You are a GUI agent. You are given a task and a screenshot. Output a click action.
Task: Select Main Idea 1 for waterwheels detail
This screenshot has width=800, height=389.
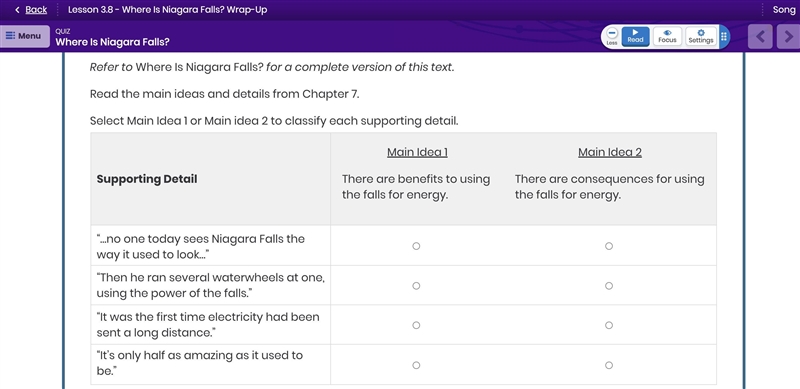click(416, 286)
